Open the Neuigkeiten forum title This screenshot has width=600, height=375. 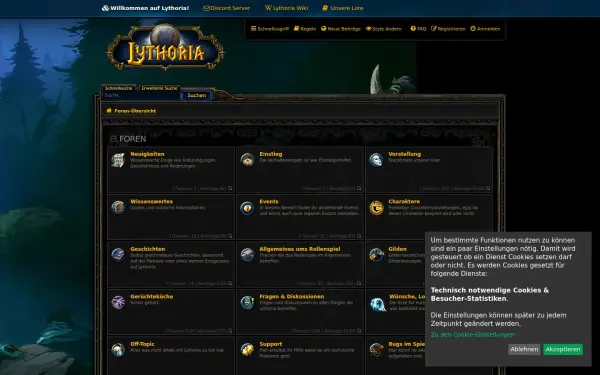click(x=147, y=154)
